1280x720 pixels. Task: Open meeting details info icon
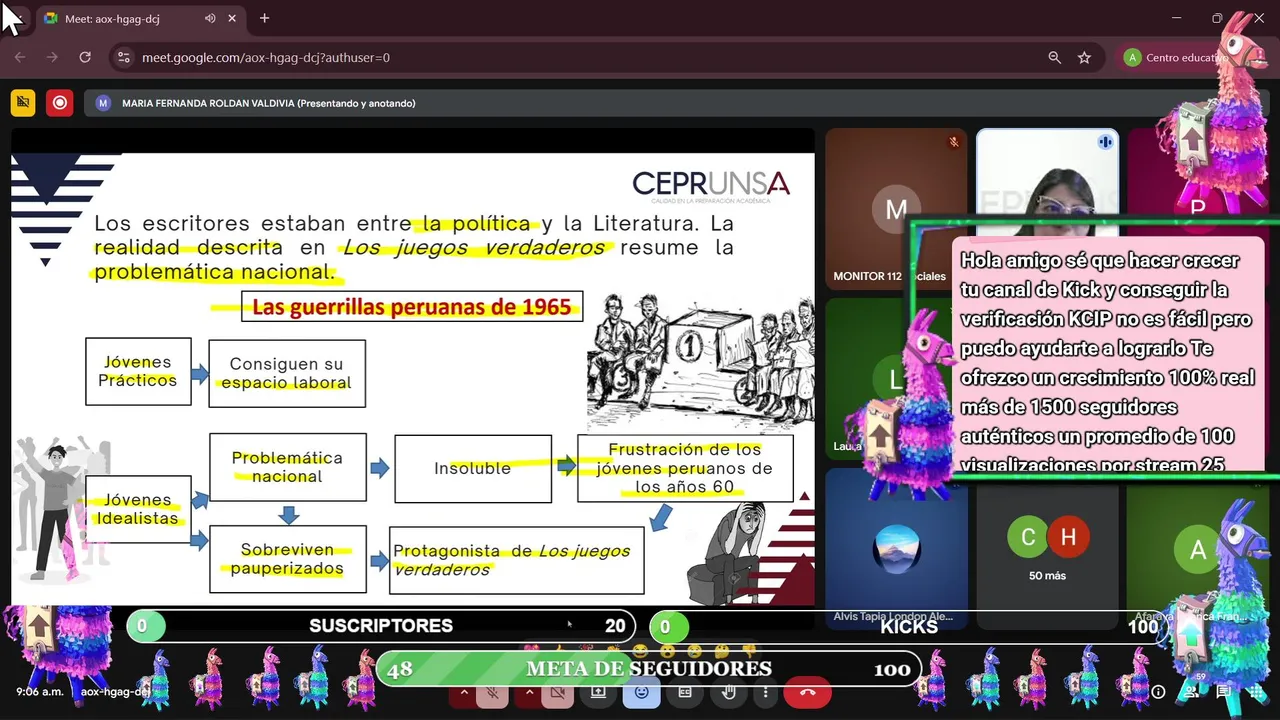pyautogui.click(x=1158, y=692)
